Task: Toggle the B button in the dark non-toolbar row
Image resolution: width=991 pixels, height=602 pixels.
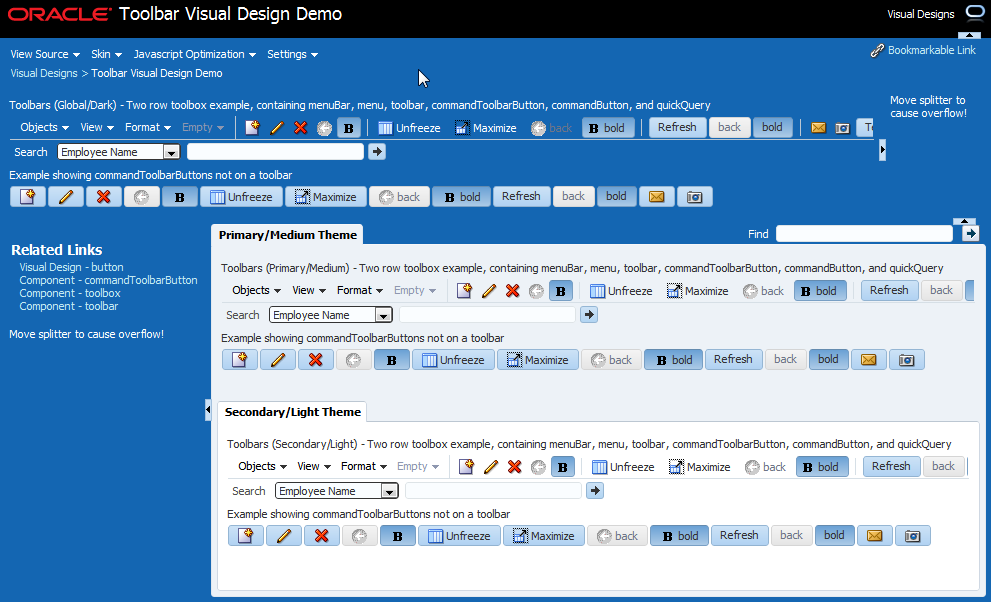Action: pos(179,196)
